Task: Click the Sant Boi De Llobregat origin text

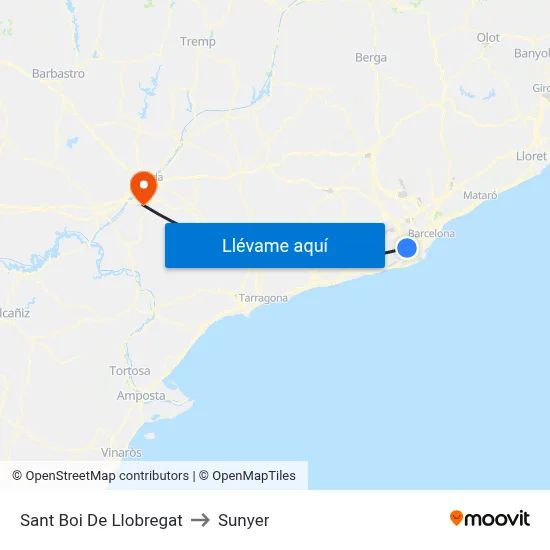Action: tap(101, 520)
